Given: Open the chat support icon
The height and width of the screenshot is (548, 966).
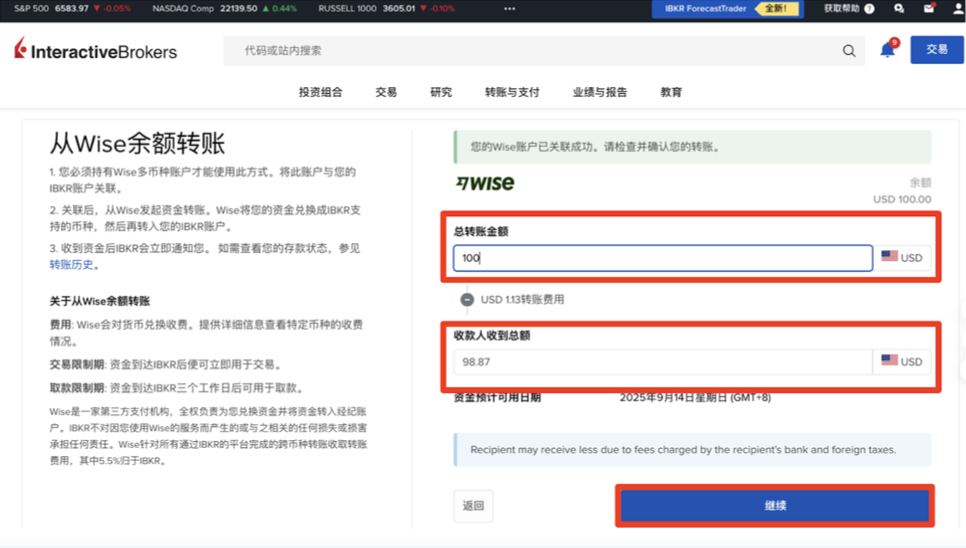Looking at the screenshot, I should [x=899, y=9].
